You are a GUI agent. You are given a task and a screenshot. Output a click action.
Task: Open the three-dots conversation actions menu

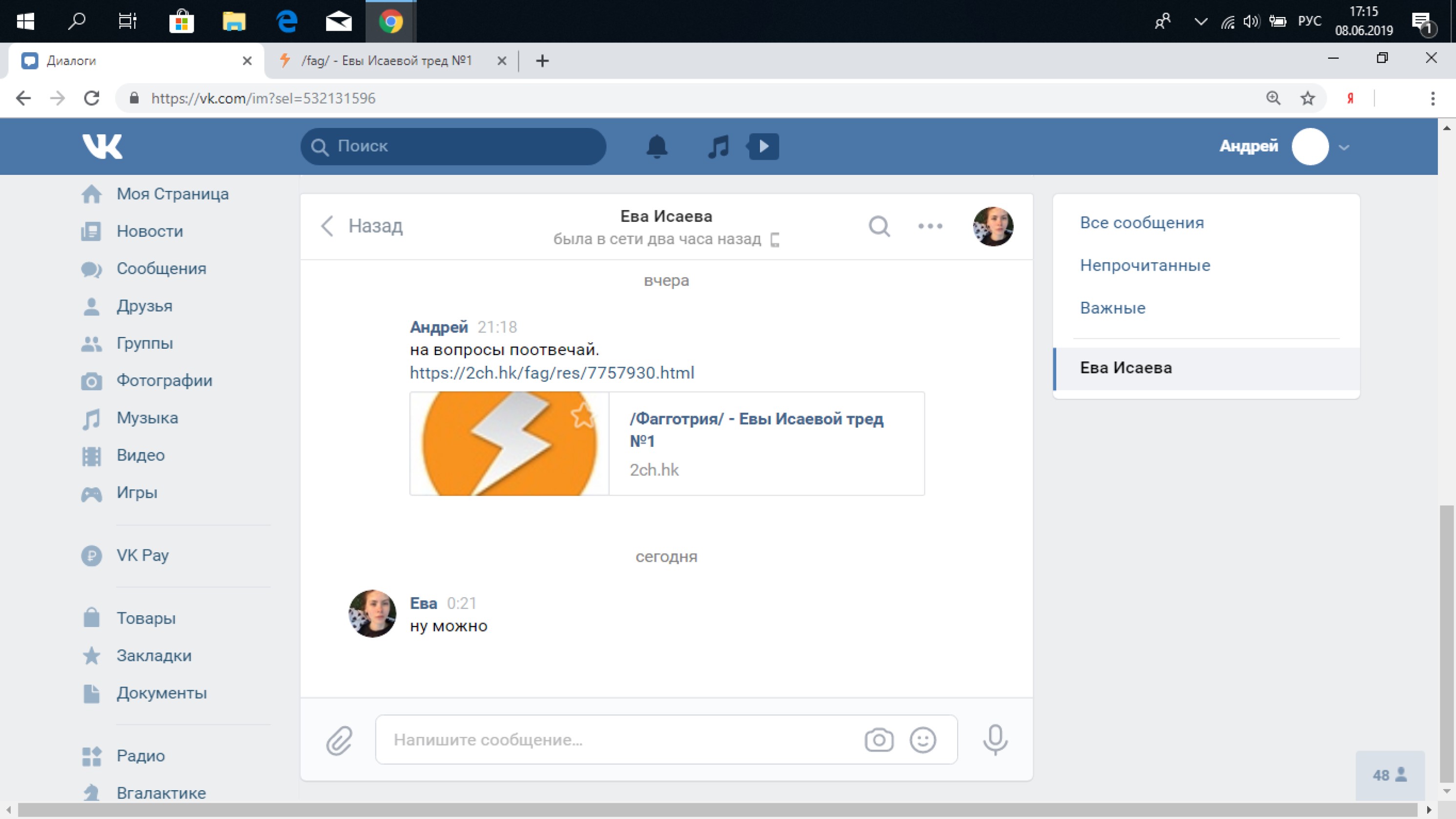click(930, 226)
